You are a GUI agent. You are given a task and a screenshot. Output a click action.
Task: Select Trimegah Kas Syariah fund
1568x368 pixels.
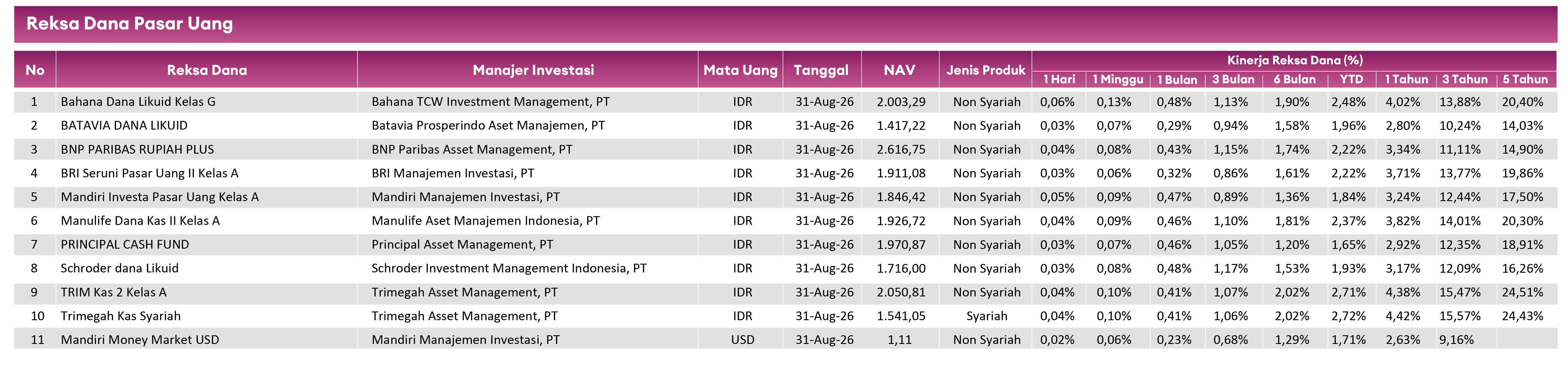tap(121, 316)
